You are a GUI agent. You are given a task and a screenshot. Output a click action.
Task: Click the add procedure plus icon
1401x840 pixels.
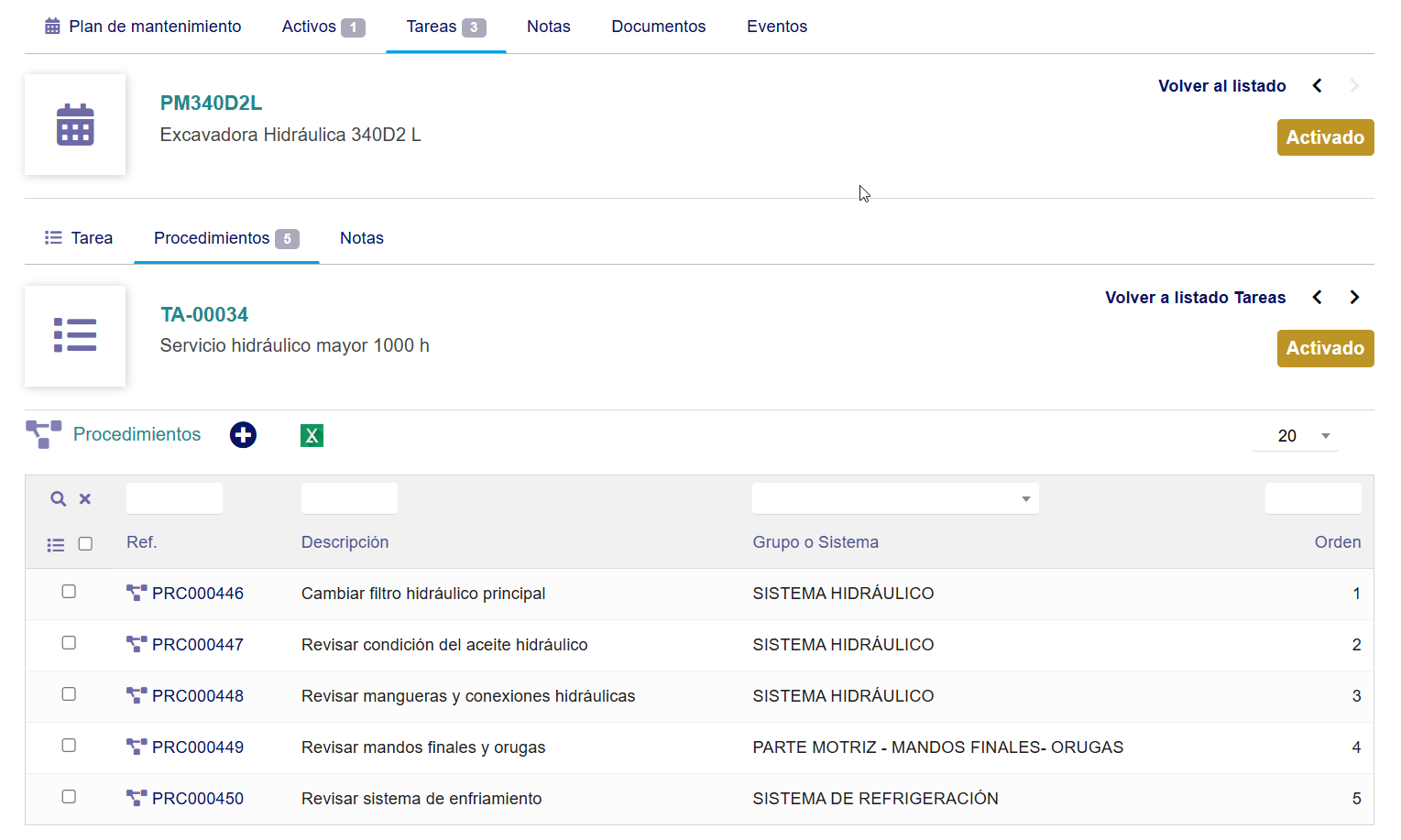pyautogui.click(x=243, y=435)
